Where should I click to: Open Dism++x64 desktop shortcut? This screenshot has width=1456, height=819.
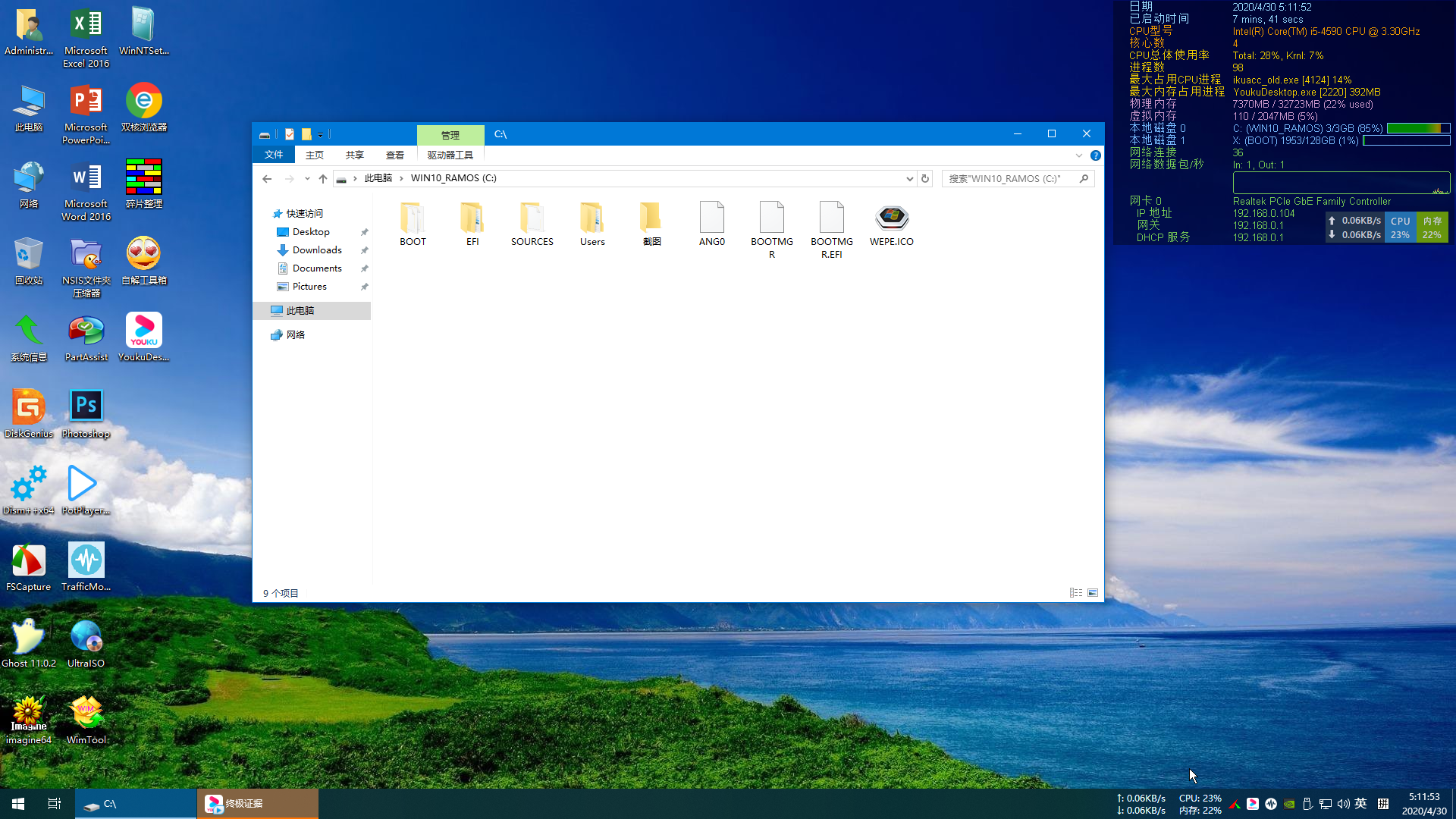pos(29,491)
